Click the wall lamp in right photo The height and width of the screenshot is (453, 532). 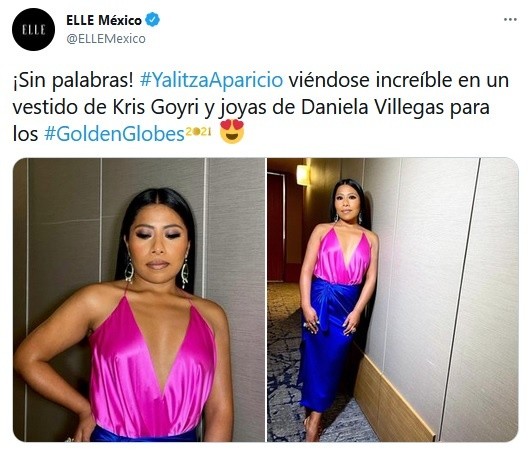303,175
